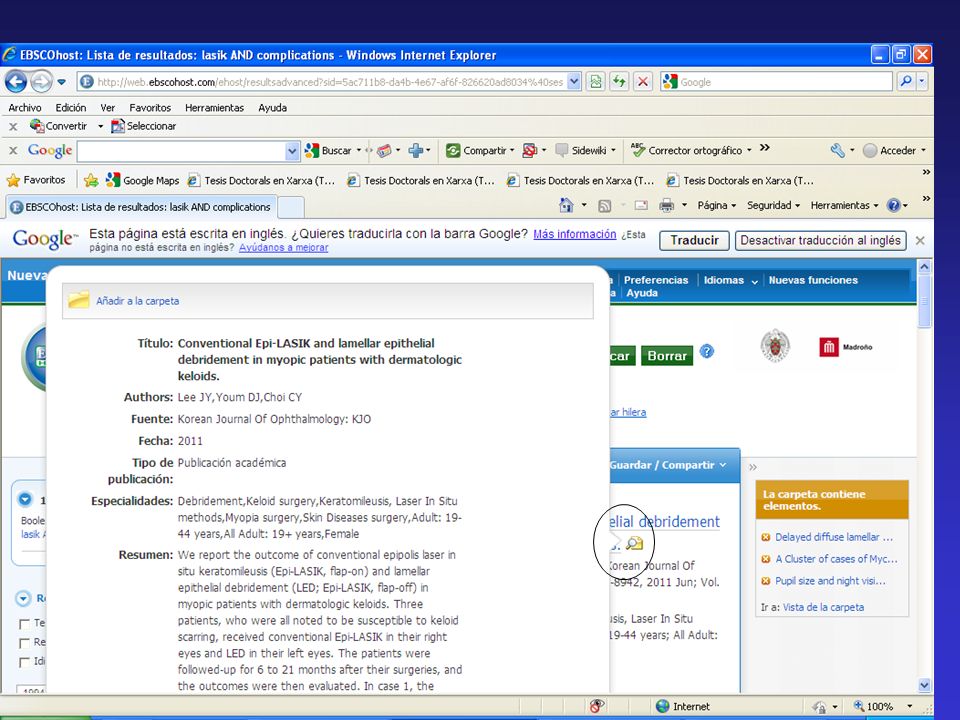Click the Preferencias link in the top bar
The height and width of the screenshot is (720, 960).
[x=656, y=280]
